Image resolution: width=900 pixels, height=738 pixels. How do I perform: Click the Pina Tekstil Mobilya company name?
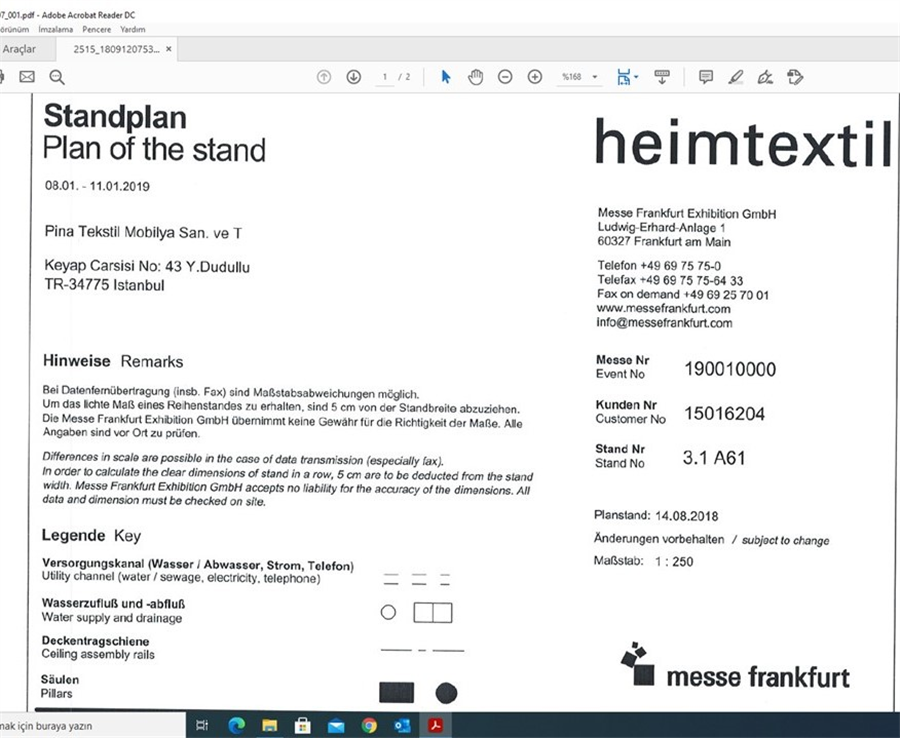[143, 232]
